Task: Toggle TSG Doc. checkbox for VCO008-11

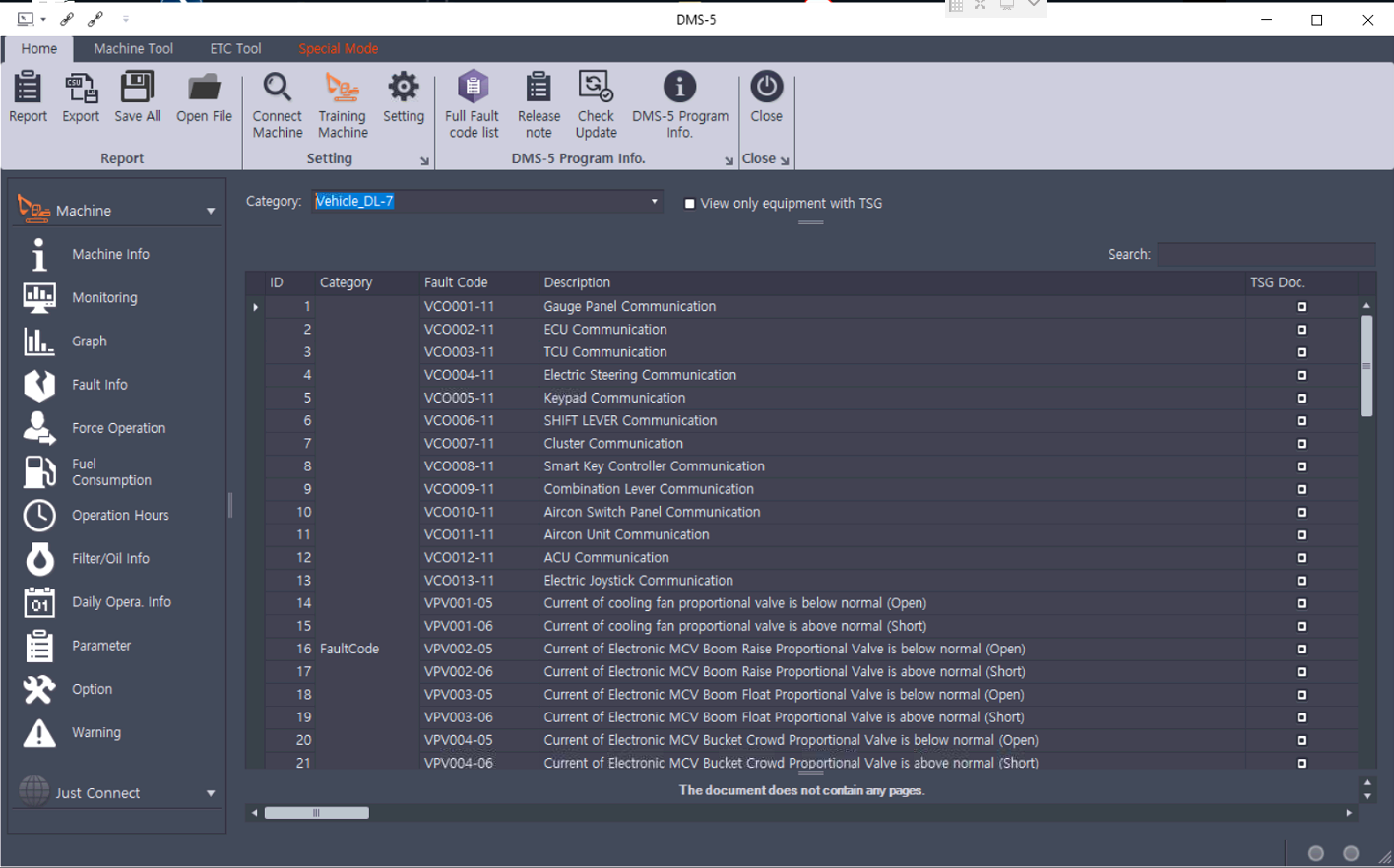Action: pyautogui.click(x=1301, y=466)
